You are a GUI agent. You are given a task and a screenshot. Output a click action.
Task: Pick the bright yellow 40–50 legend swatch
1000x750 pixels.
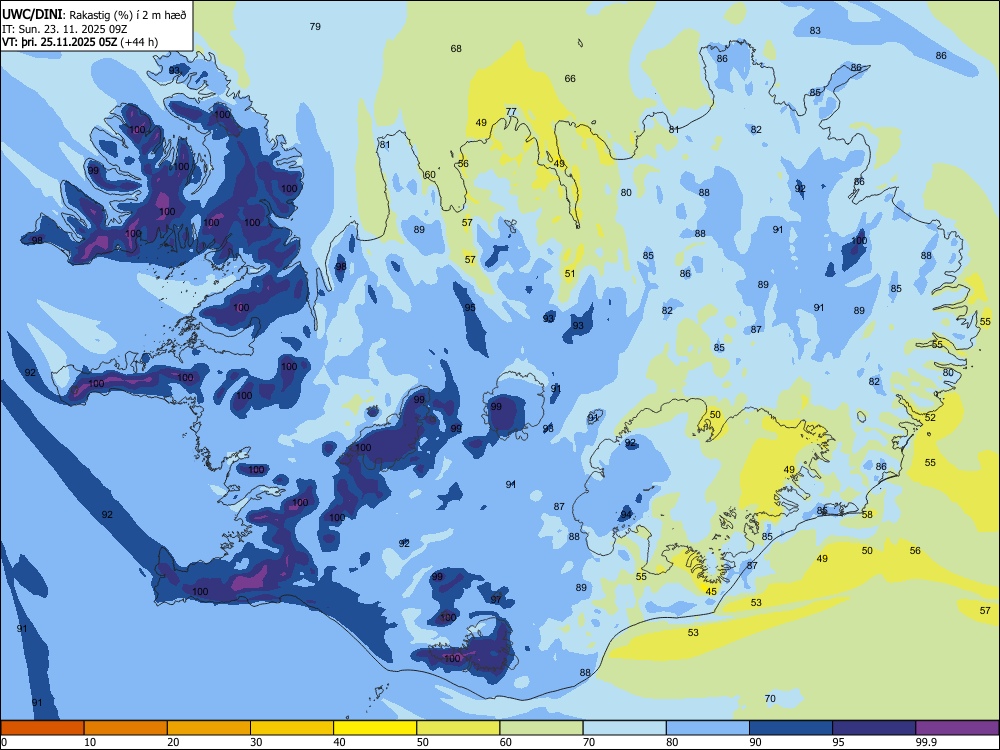(375, 728)
